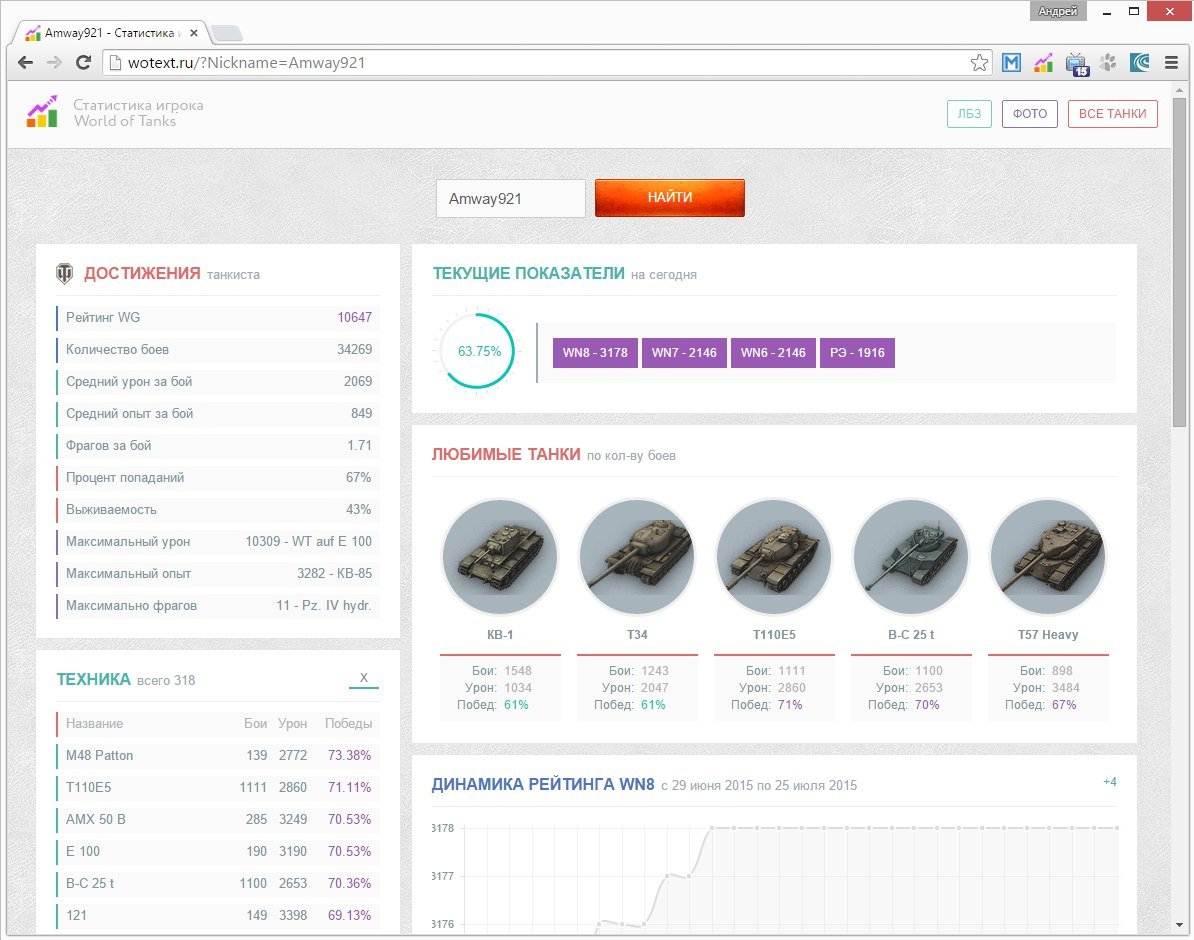
Task: Click the +4 WN8 change indicator
Action: [1109, 782]
